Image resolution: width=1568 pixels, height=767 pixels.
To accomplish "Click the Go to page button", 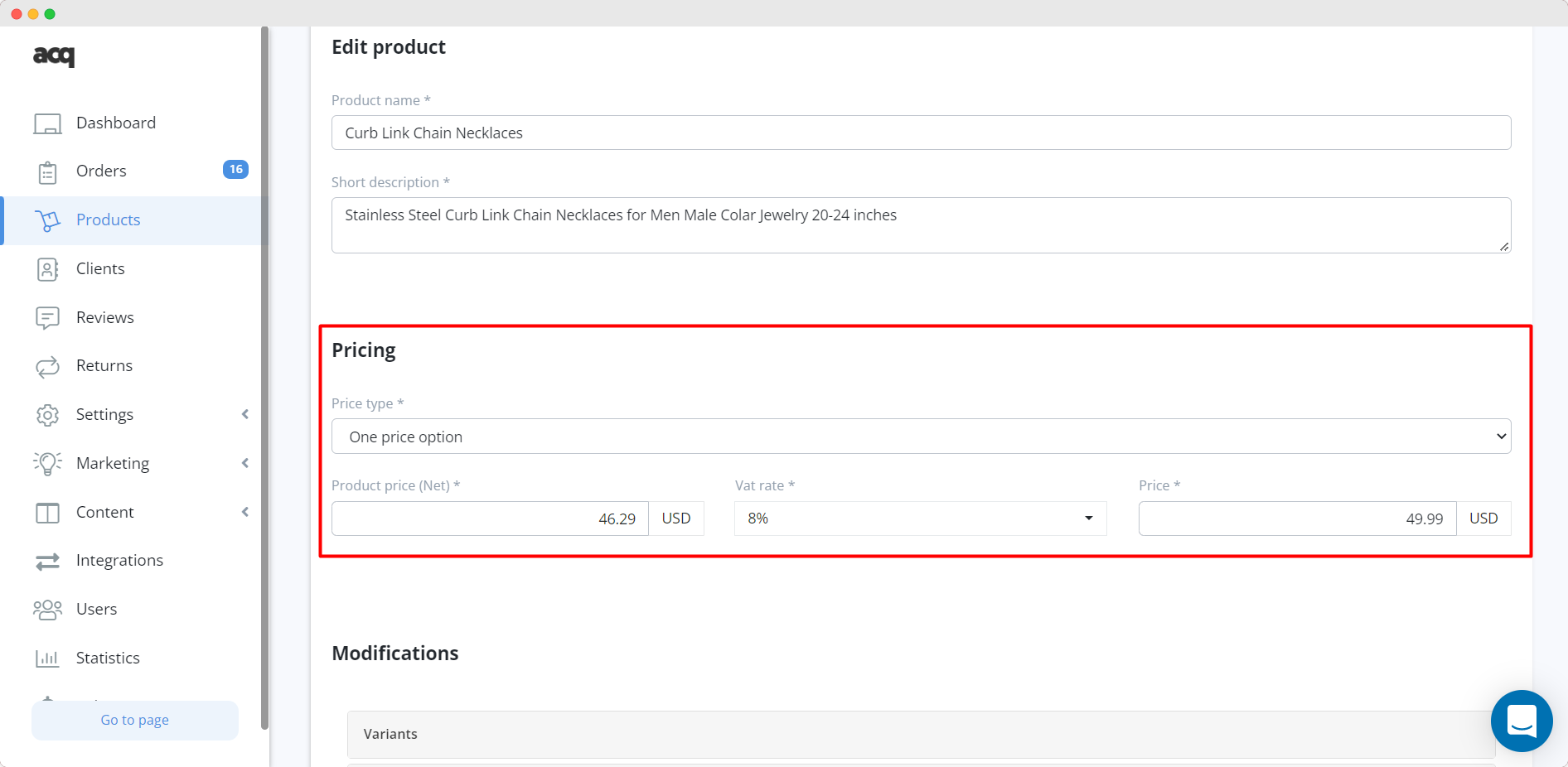I will [135, 720].
